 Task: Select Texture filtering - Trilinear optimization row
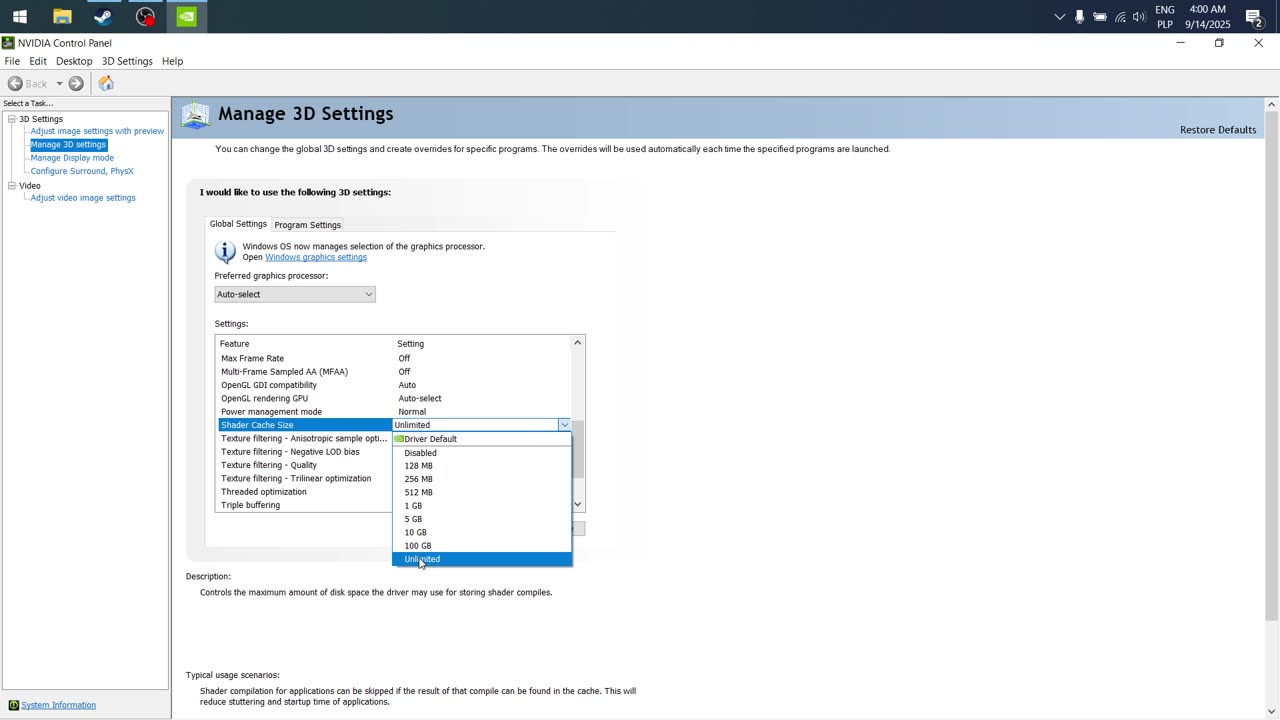[305, 478]
